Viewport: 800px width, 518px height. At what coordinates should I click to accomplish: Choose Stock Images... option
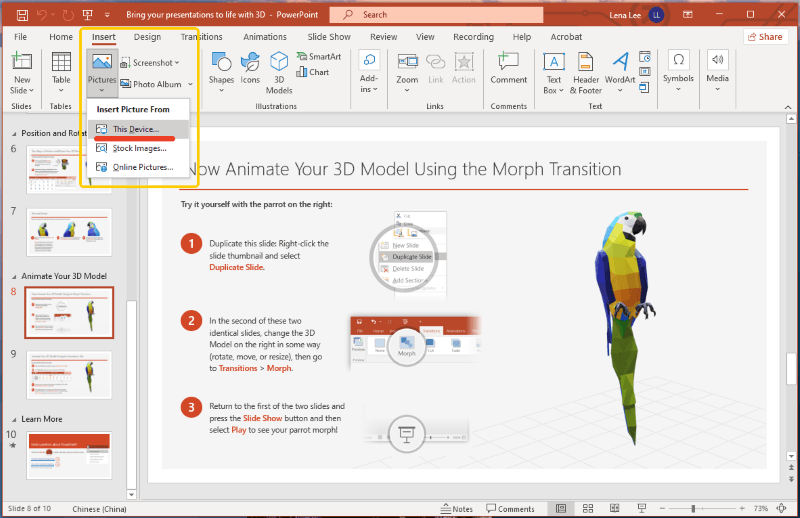pyautogui.click(x=138, y=148)
